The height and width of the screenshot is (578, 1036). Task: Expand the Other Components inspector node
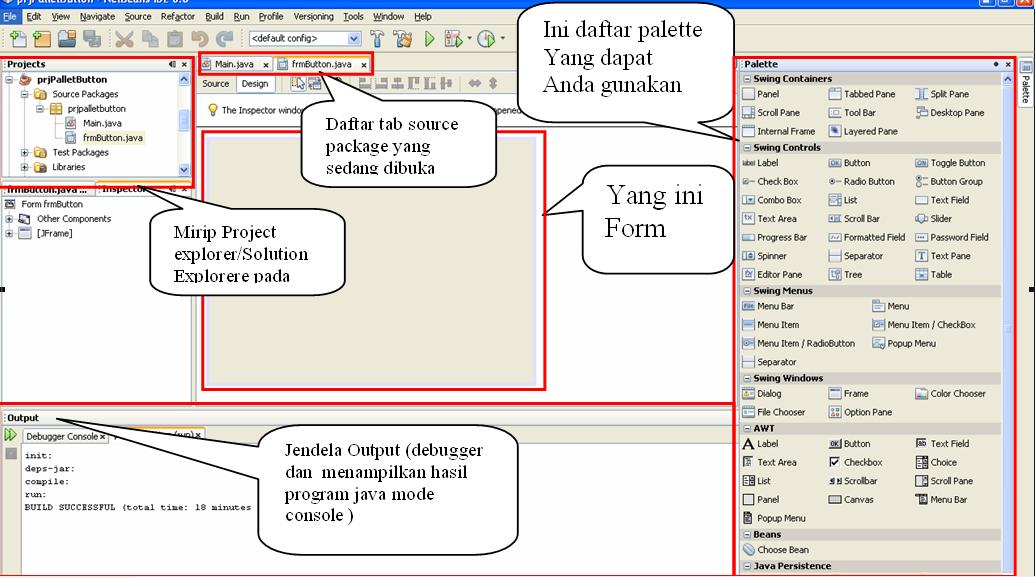coord(9,219)
